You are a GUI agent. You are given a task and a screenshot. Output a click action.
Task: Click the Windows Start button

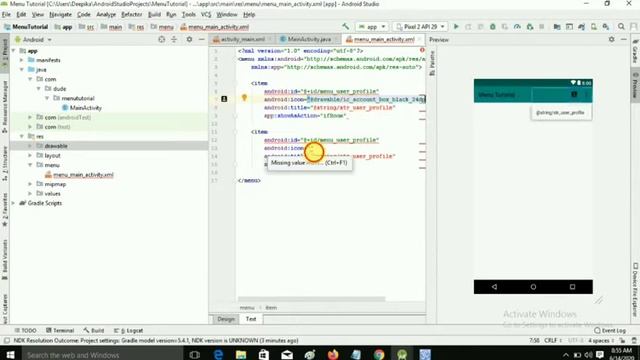point(10,354)
